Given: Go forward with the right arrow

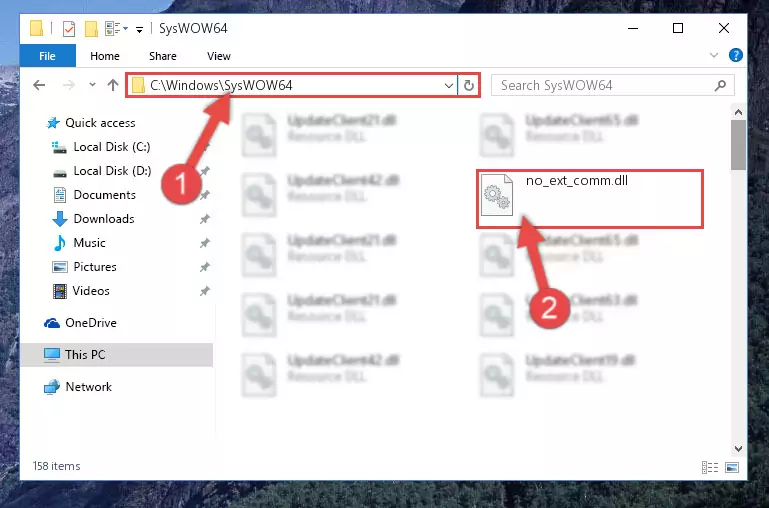Looking at the screenshot, I should click(69, 85).
